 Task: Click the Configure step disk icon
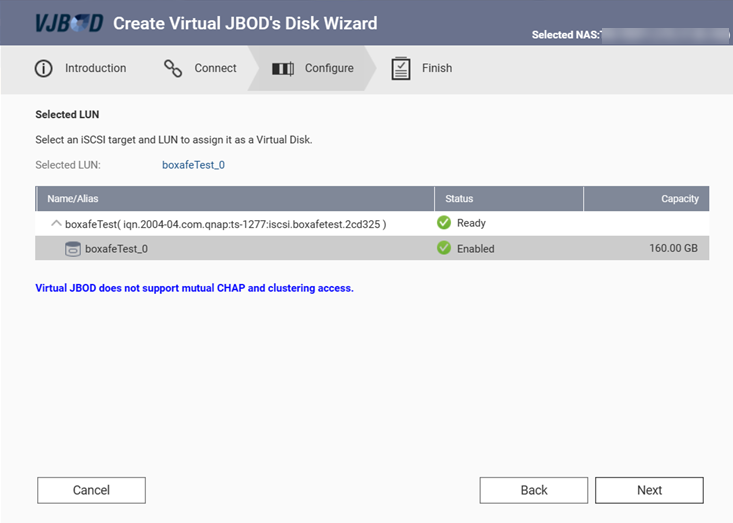pyautogui.click(x=283, y=69)
